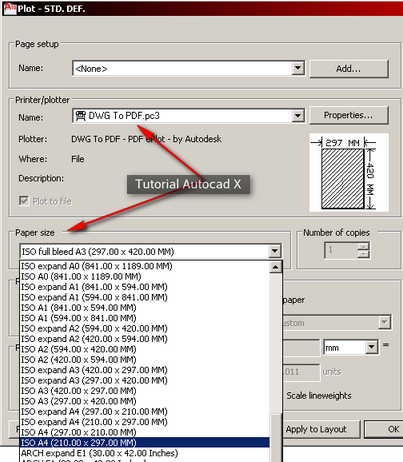Select ISO expand A4 (210.00 x 297.00 MM)
The height and width of the screenshot is (462, 403).
pos(145,422)
